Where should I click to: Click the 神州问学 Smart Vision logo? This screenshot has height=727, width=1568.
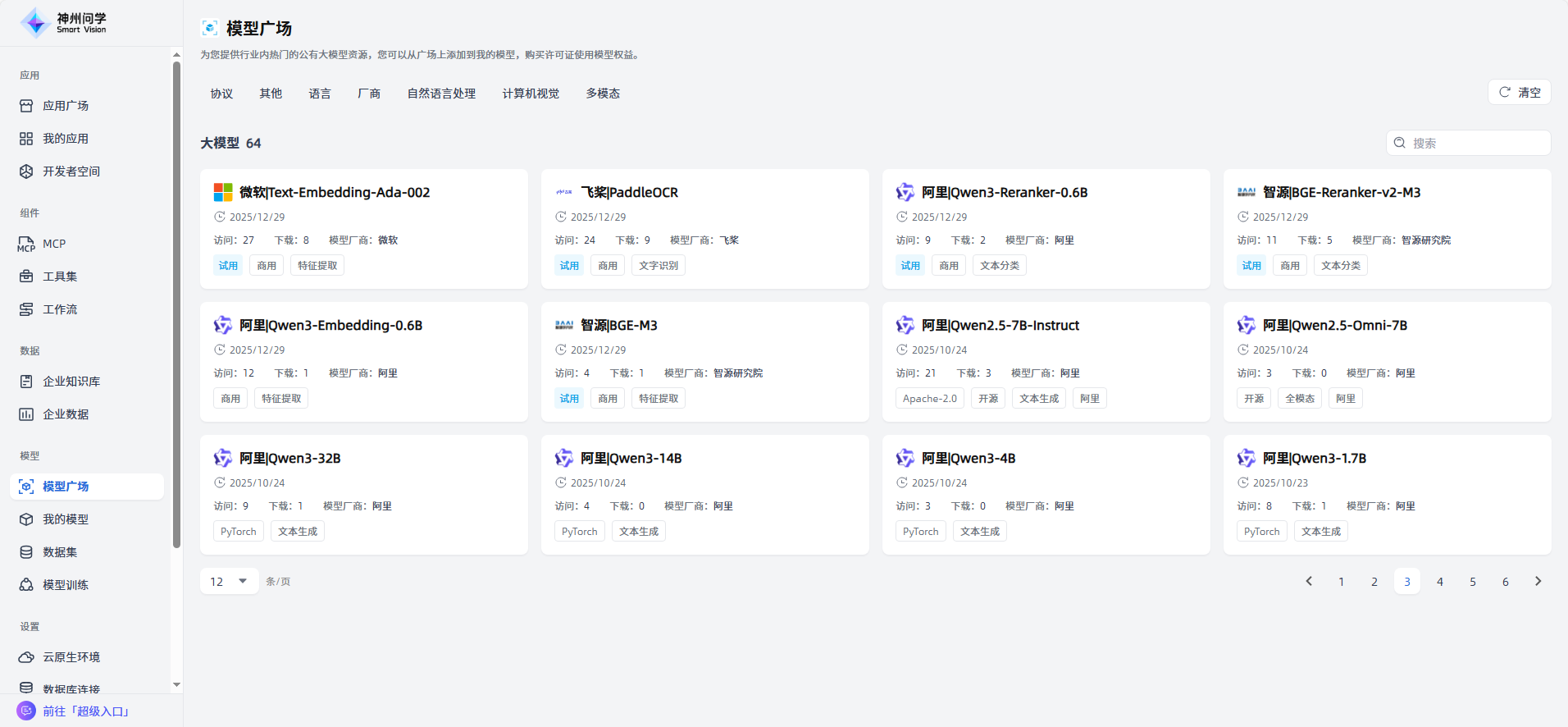pyautogui.click(x=63, y=23)
